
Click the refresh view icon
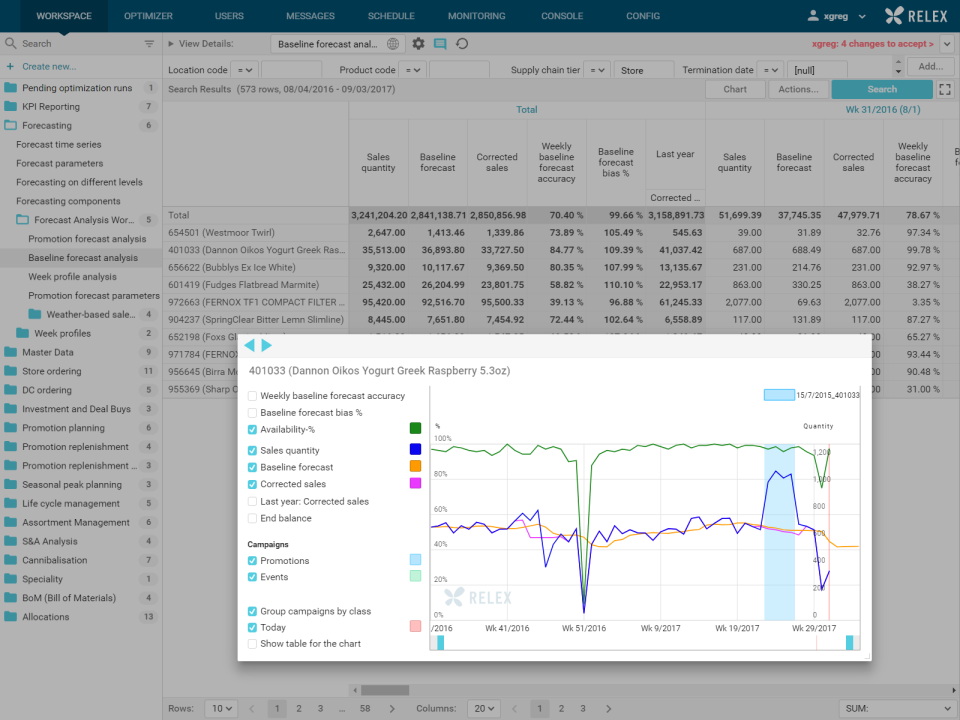(x=462, y=44)
